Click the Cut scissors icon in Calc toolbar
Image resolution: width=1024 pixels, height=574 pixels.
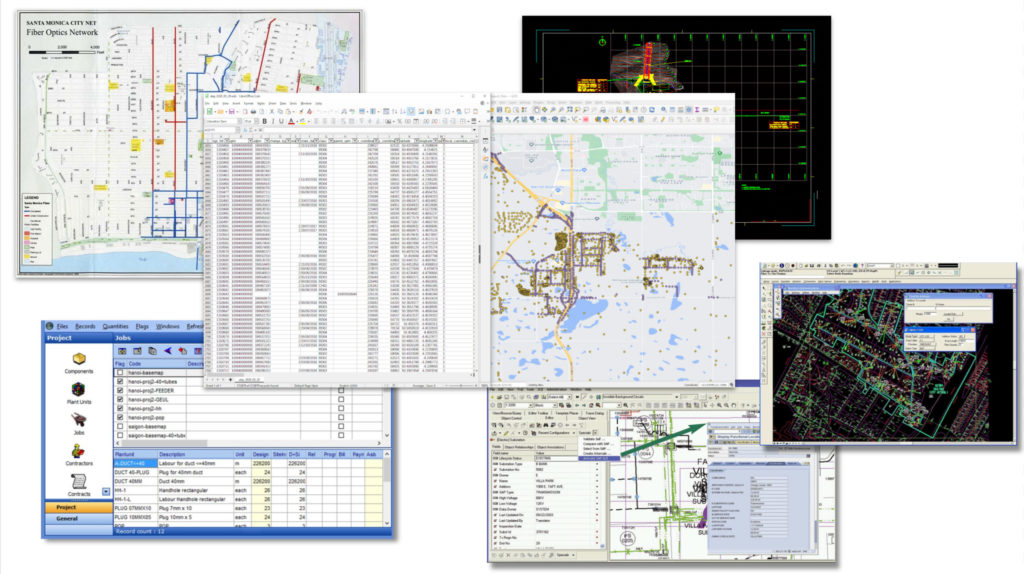(x=272, y=111)
